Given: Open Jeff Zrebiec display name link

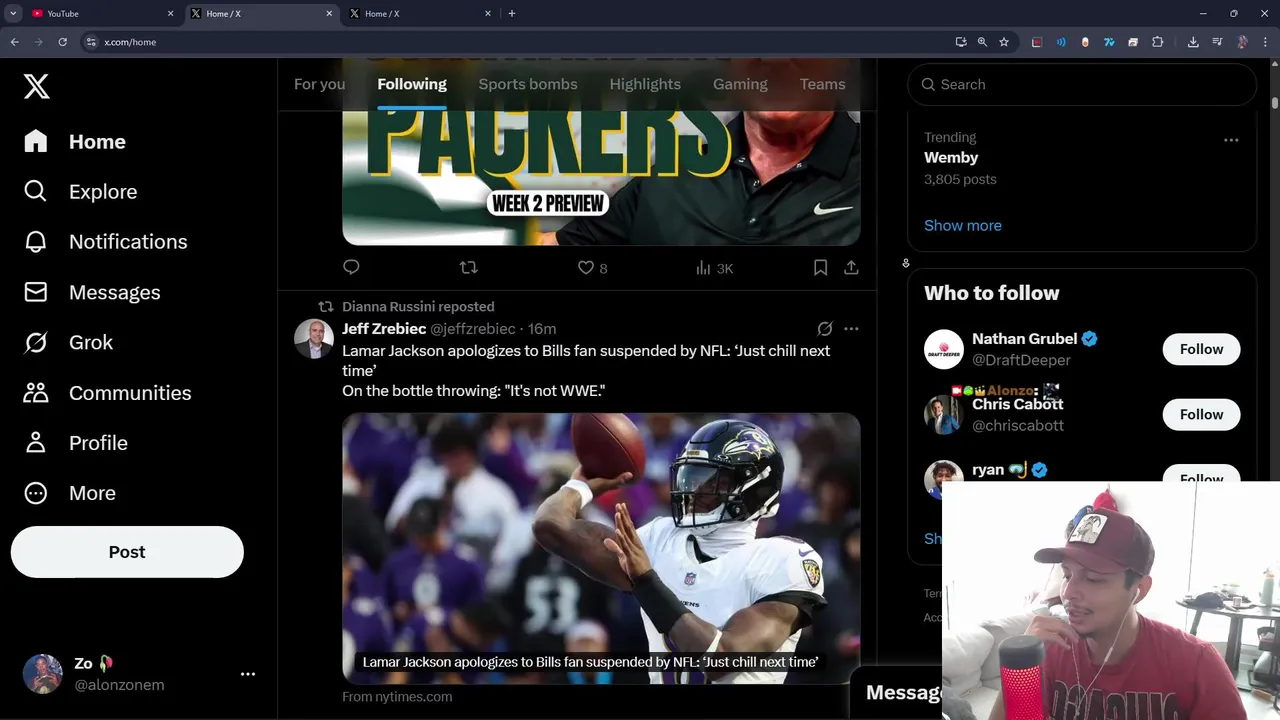Looking at the screenshot, I should pos(384,329).
